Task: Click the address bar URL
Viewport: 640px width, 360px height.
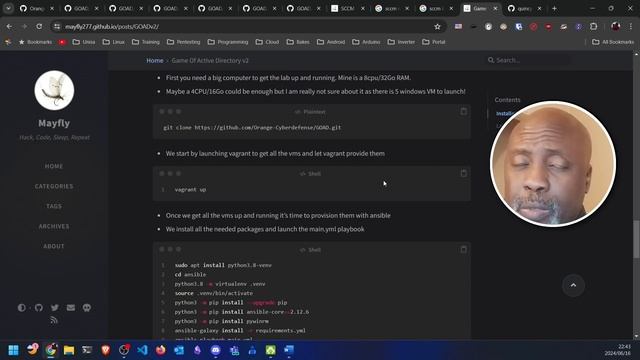Action: 112,27
